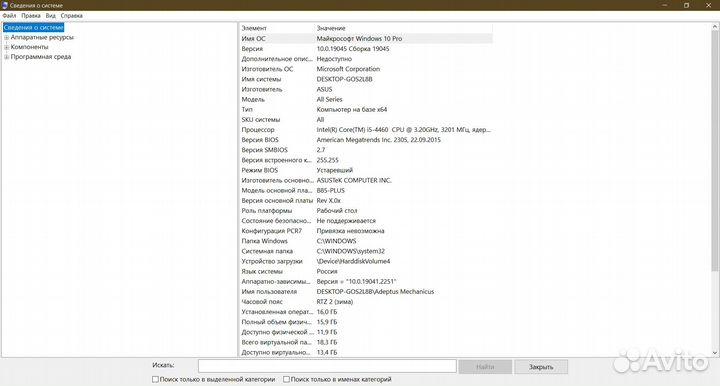Select the Версия 10.0.19045 row
Screen dimensions: 720x386
366,49
